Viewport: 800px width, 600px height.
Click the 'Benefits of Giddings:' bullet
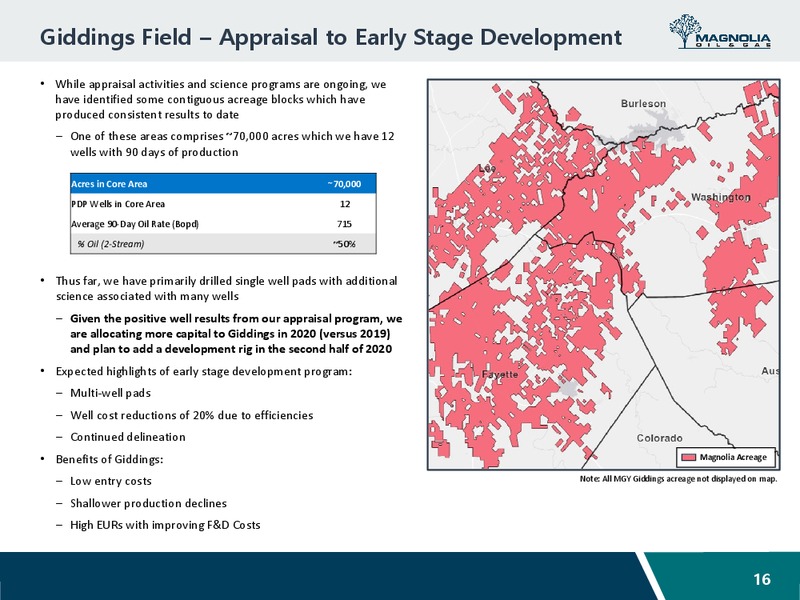[x=109, y=459]
